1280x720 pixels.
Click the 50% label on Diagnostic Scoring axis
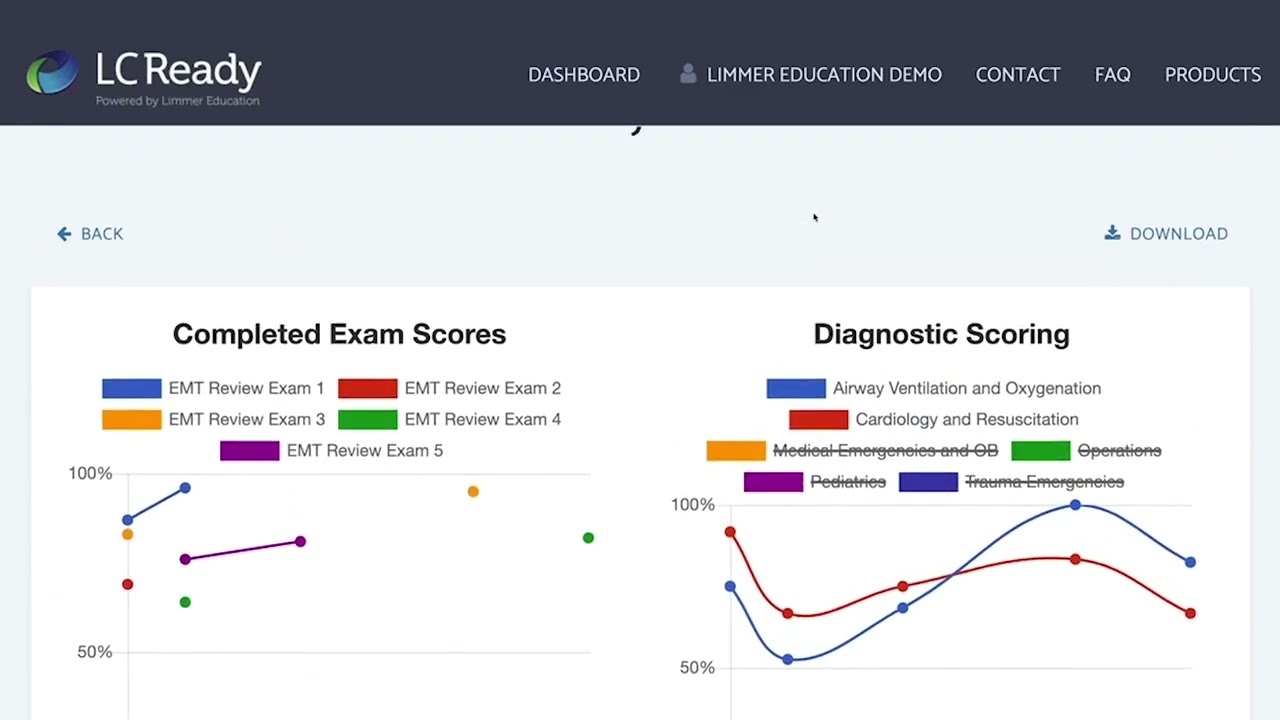697,668
